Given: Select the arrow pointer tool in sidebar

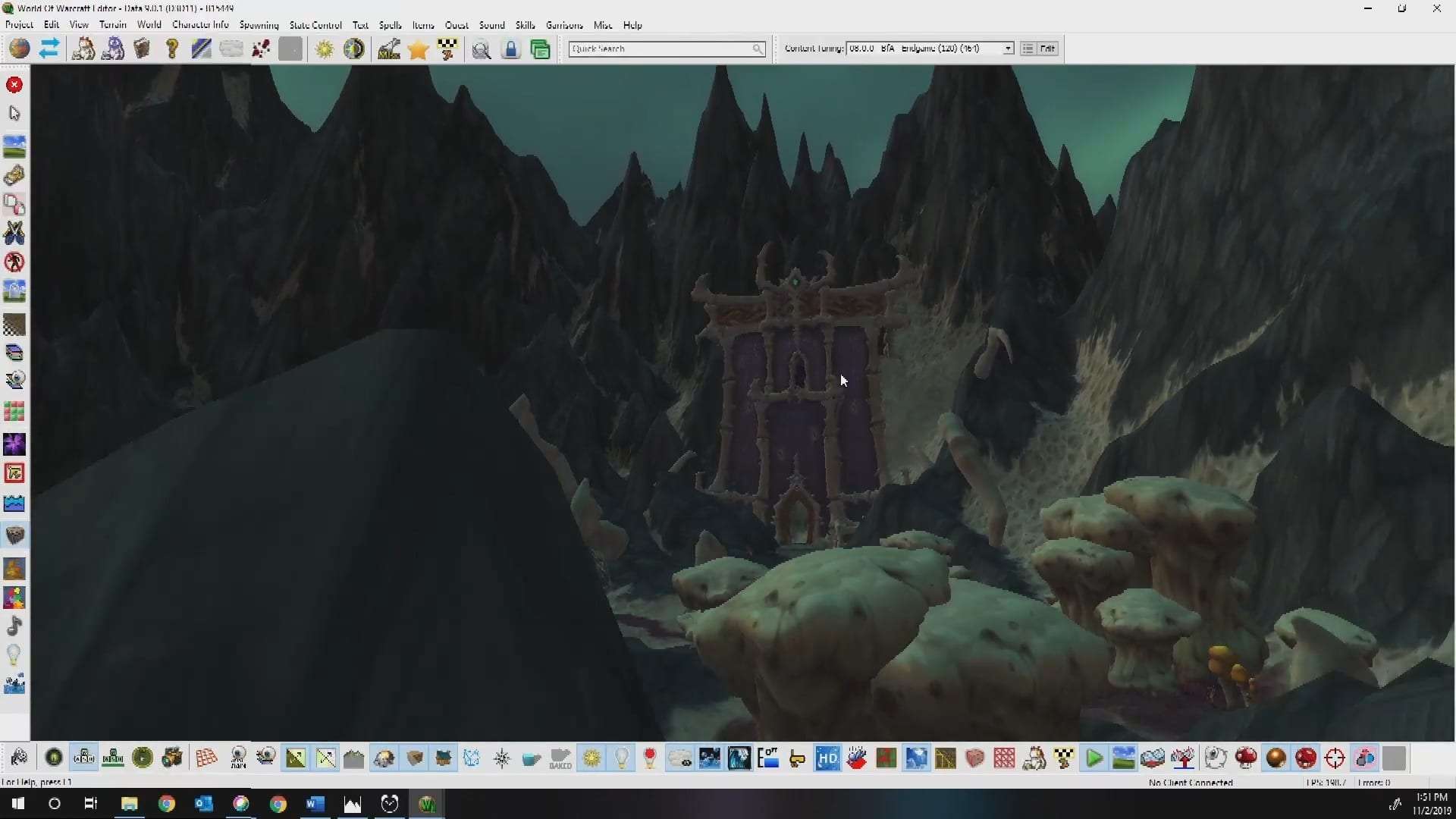Looking at the screenshot, I should click(x=14, y=114).
